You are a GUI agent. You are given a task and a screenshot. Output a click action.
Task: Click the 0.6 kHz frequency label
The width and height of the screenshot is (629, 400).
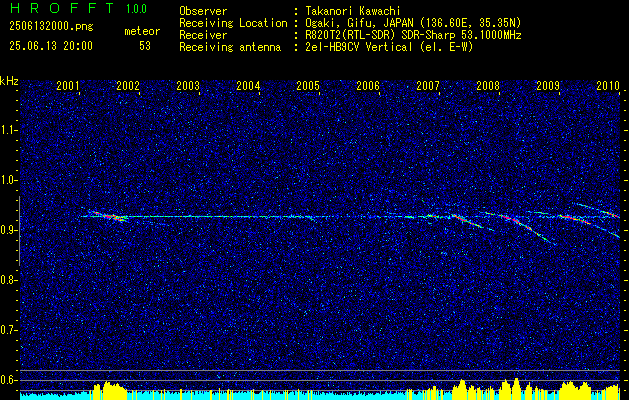click(8, 380)
